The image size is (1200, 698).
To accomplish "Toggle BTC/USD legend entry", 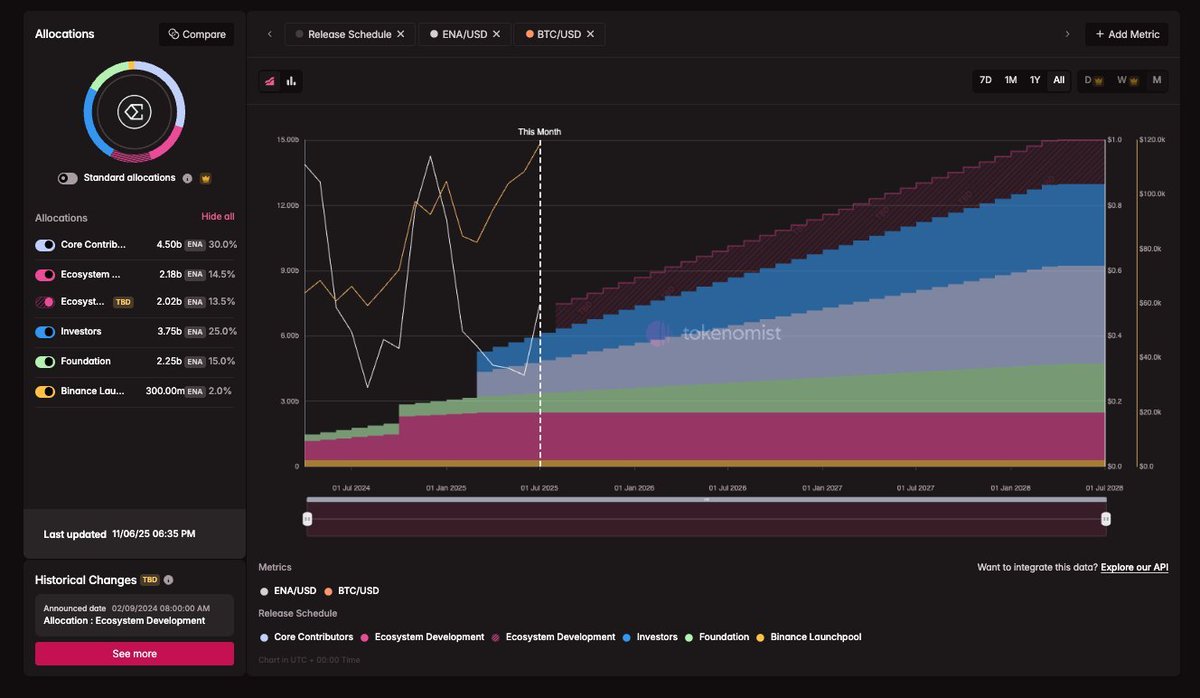I will [x=352, y=591].
